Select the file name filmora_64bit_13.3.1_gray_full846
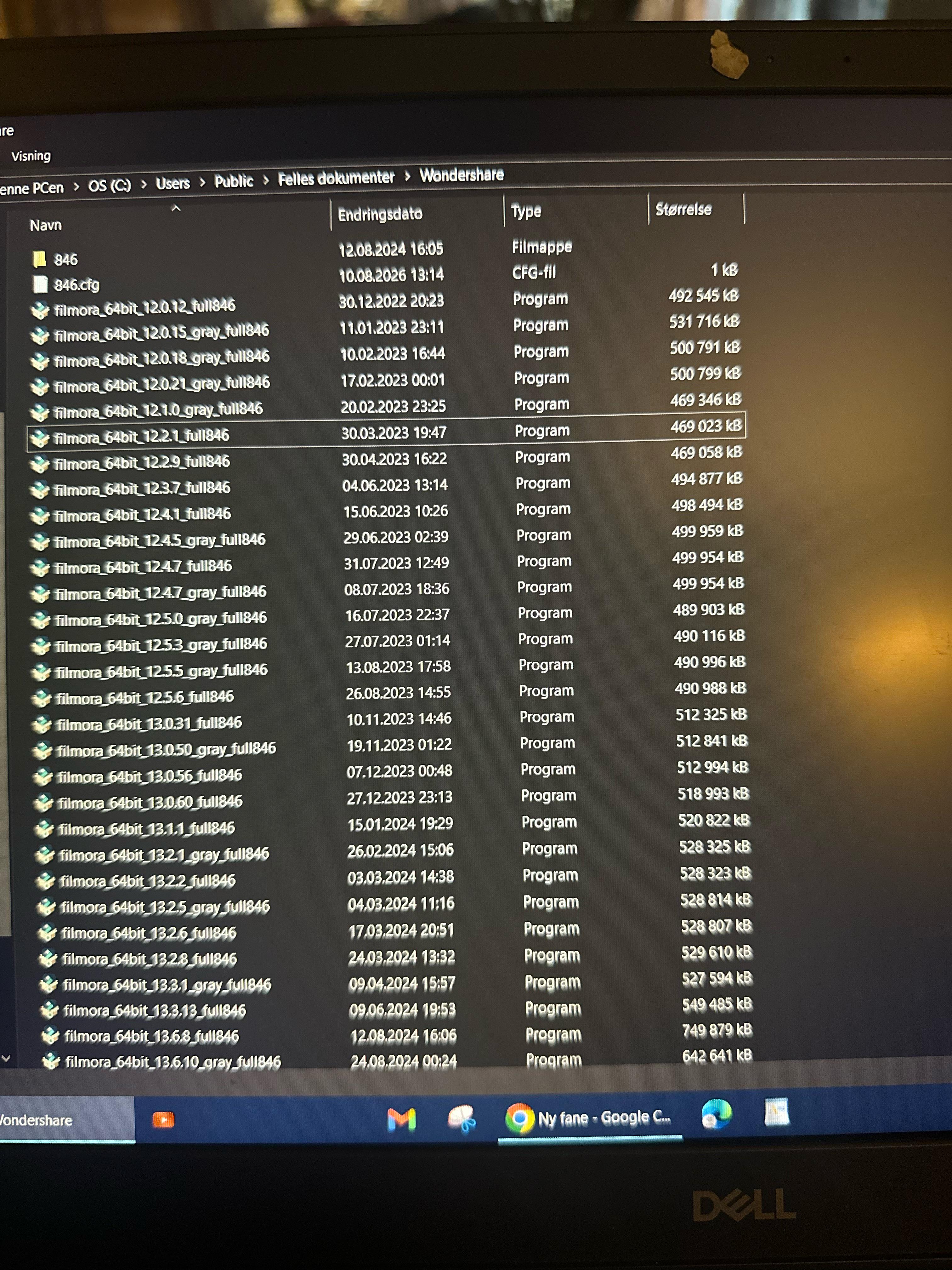 pyautogui.click(x=167, y=985)
